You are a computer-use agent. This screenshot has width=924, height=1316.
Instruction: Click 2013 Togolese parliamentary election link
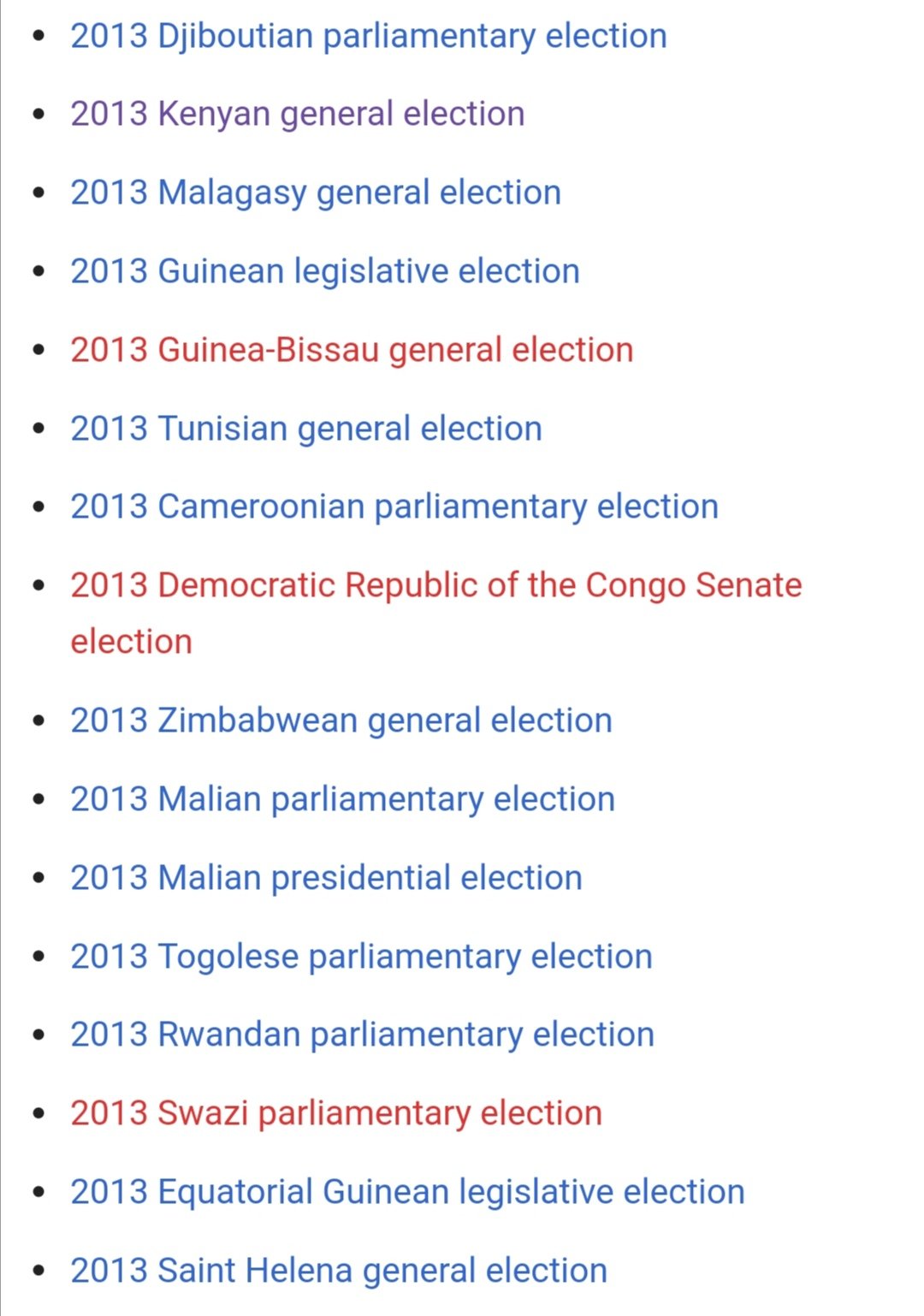point(361,957)
